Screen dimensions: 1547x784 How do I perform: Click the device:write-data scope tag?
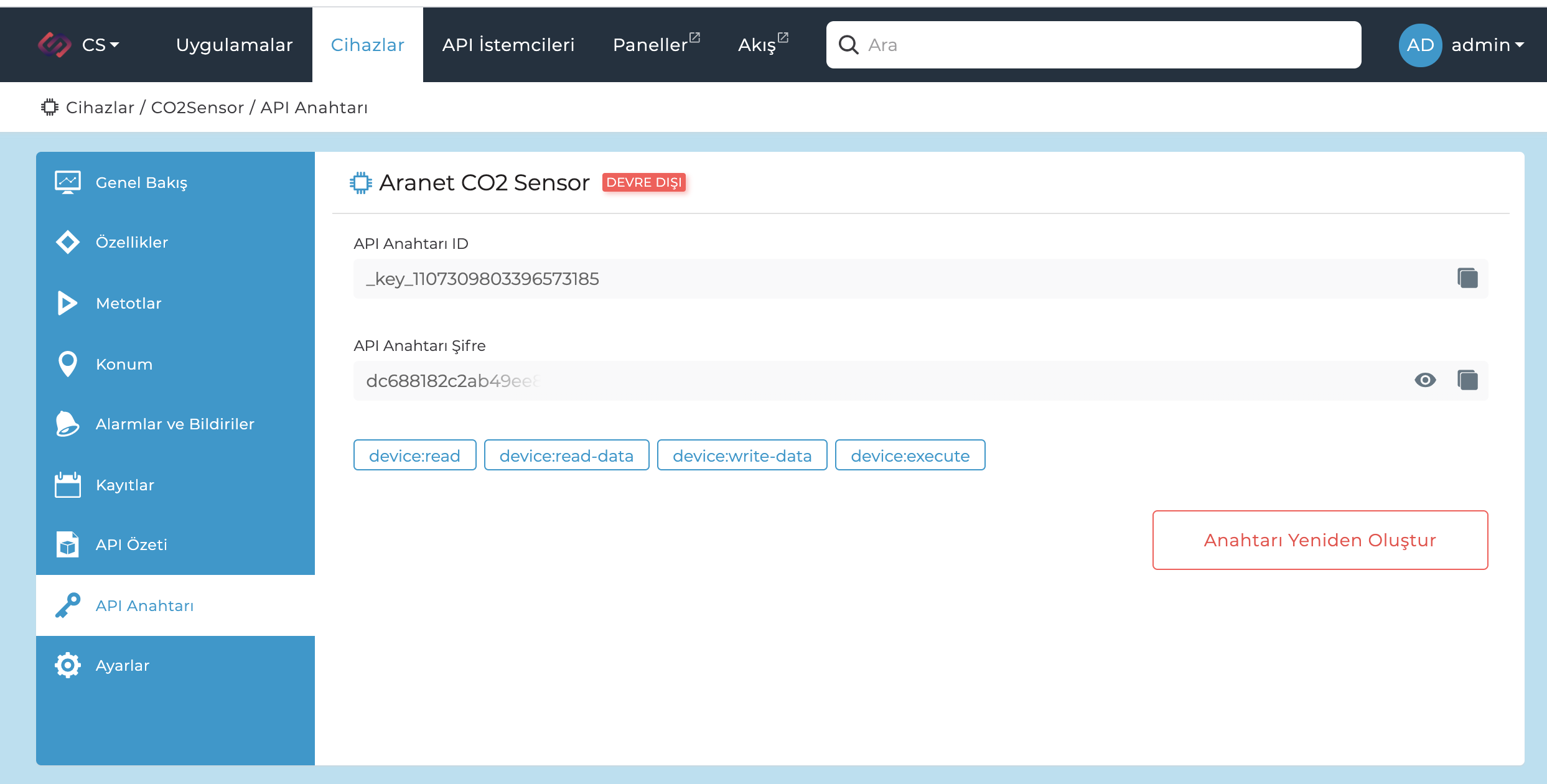tap(742, 455)
